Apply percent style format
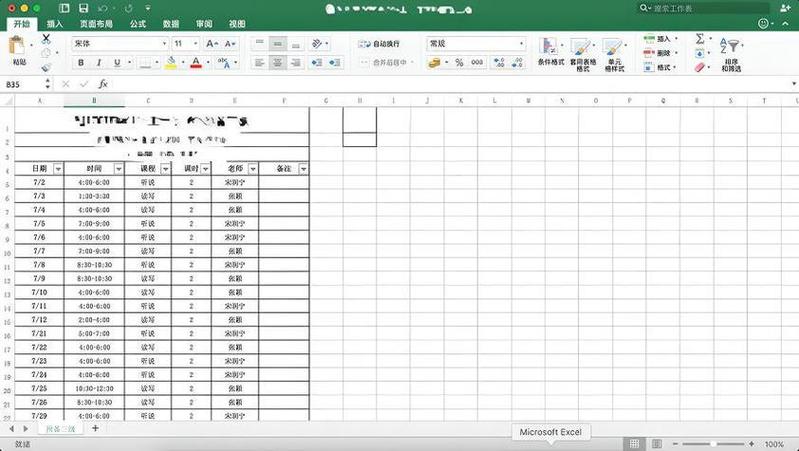 (x=459, y=63)
